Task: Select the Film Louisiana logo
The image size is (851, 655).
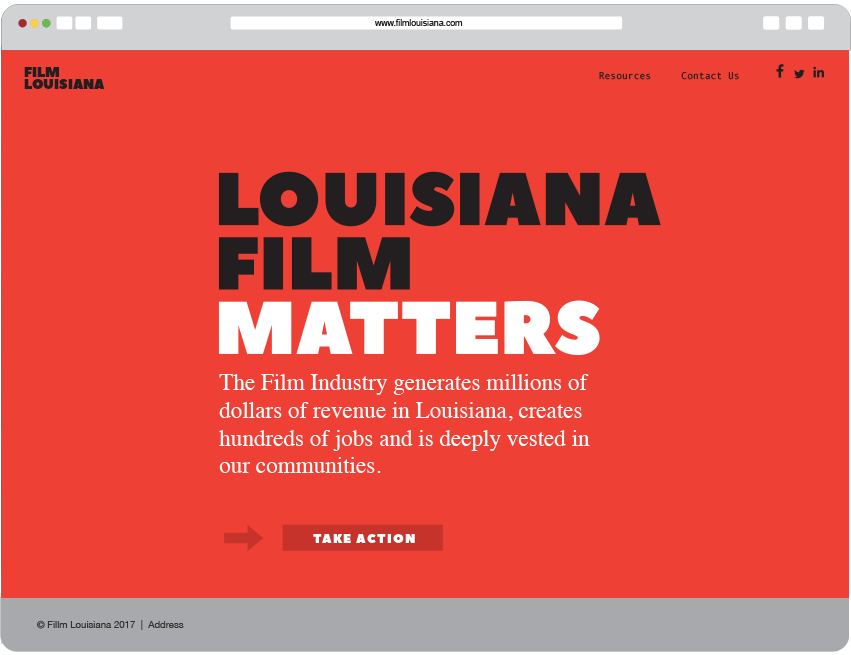Action: tap(64, 79)
